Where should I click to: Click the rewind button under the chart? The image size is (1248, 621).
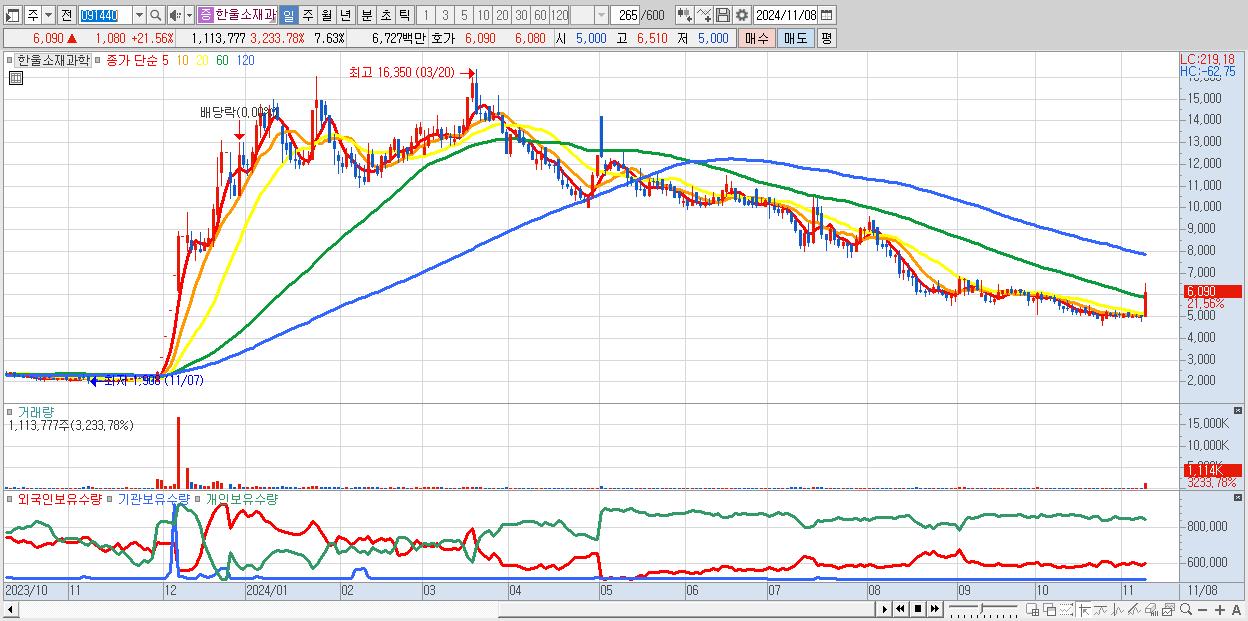[x=900, y=609]
